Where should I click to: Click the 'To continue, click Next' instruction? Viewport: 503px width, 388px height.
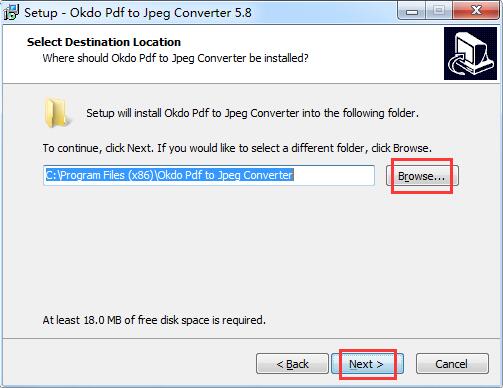237,148
